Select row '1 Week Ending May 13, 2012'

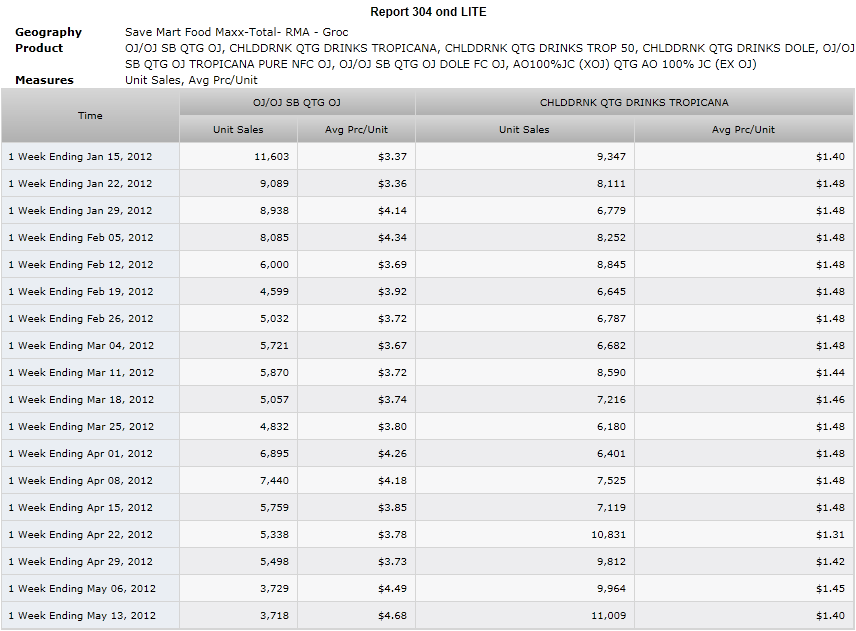pyautogui.click(x=427, y=616)
